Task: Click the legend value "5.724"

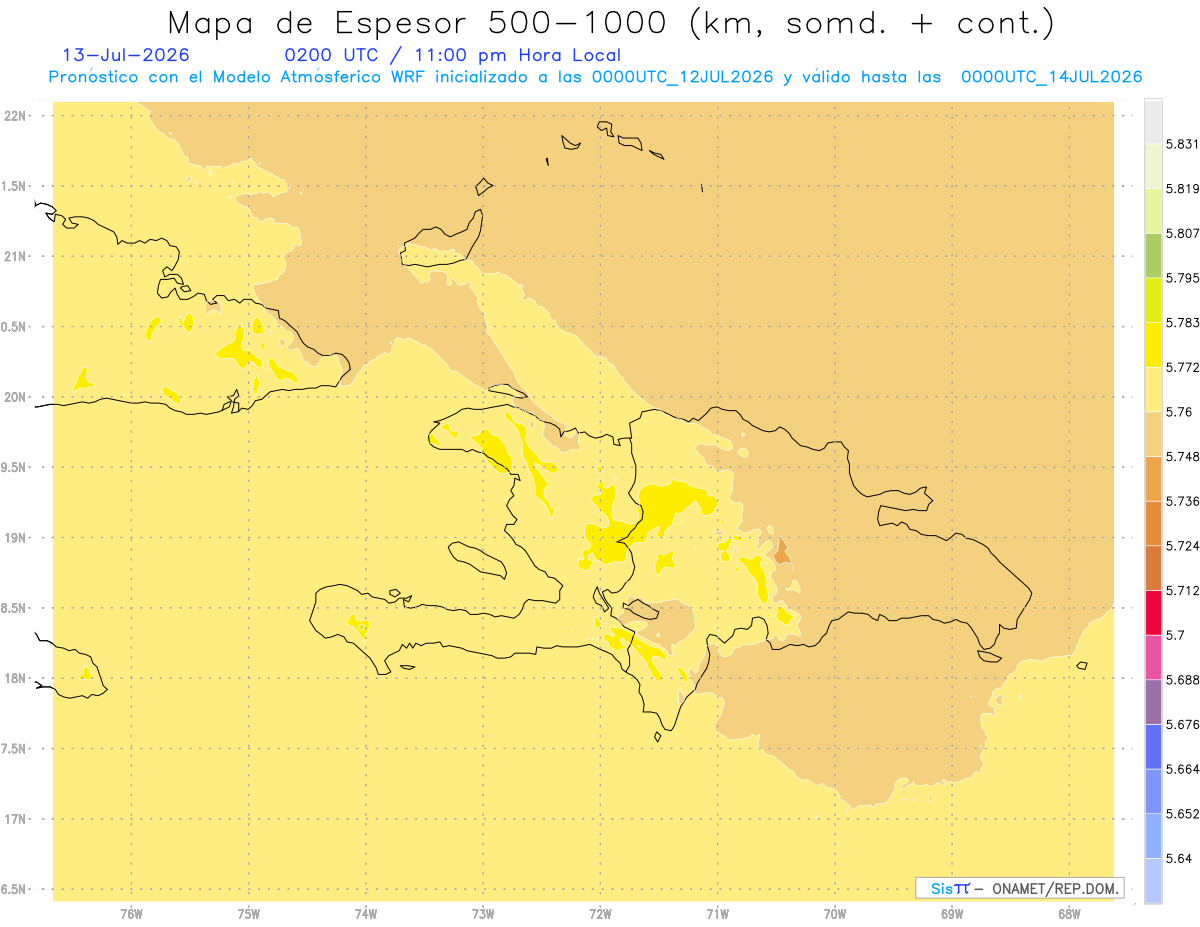Action: (x=1182, y=545)
